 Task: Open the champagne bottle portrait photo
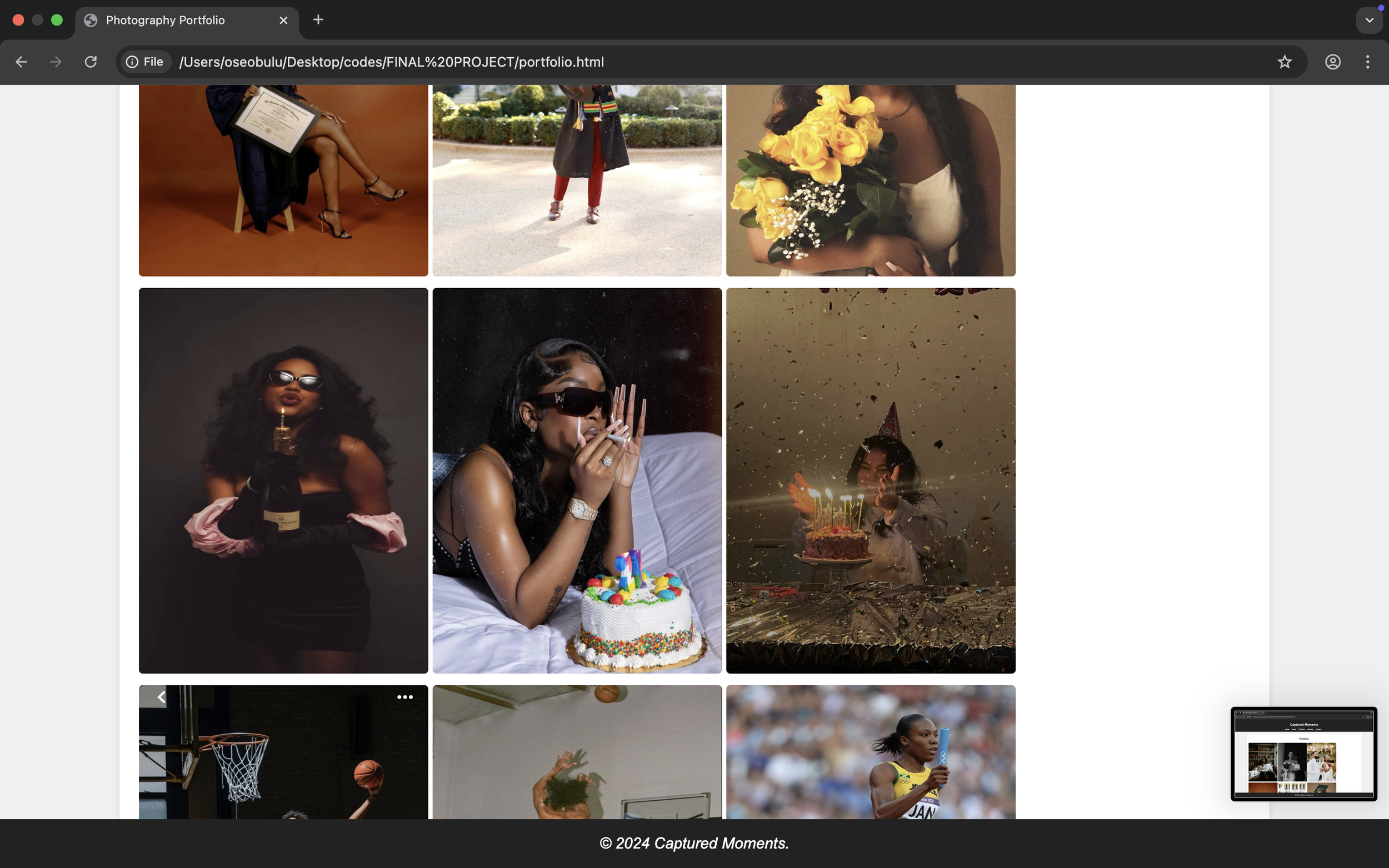[283, 480]
